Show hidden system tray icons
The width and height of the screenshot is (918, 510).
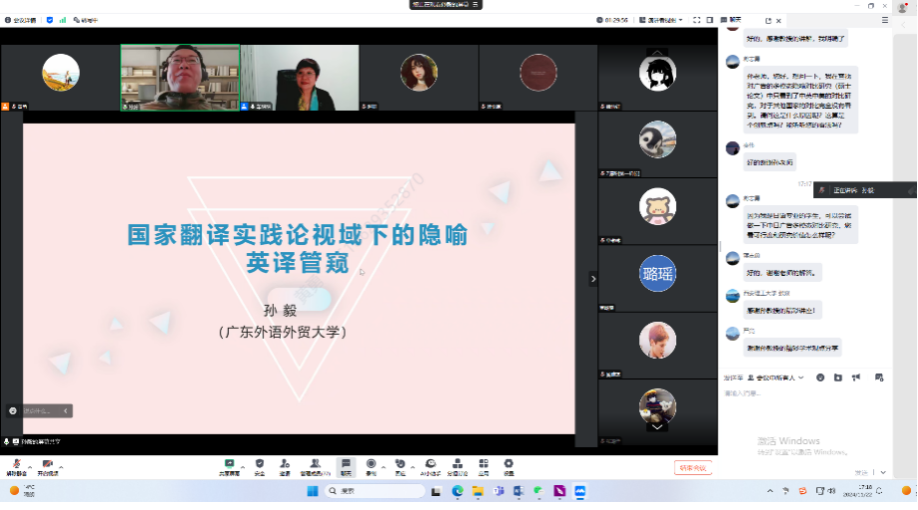[x=770, y=491]
